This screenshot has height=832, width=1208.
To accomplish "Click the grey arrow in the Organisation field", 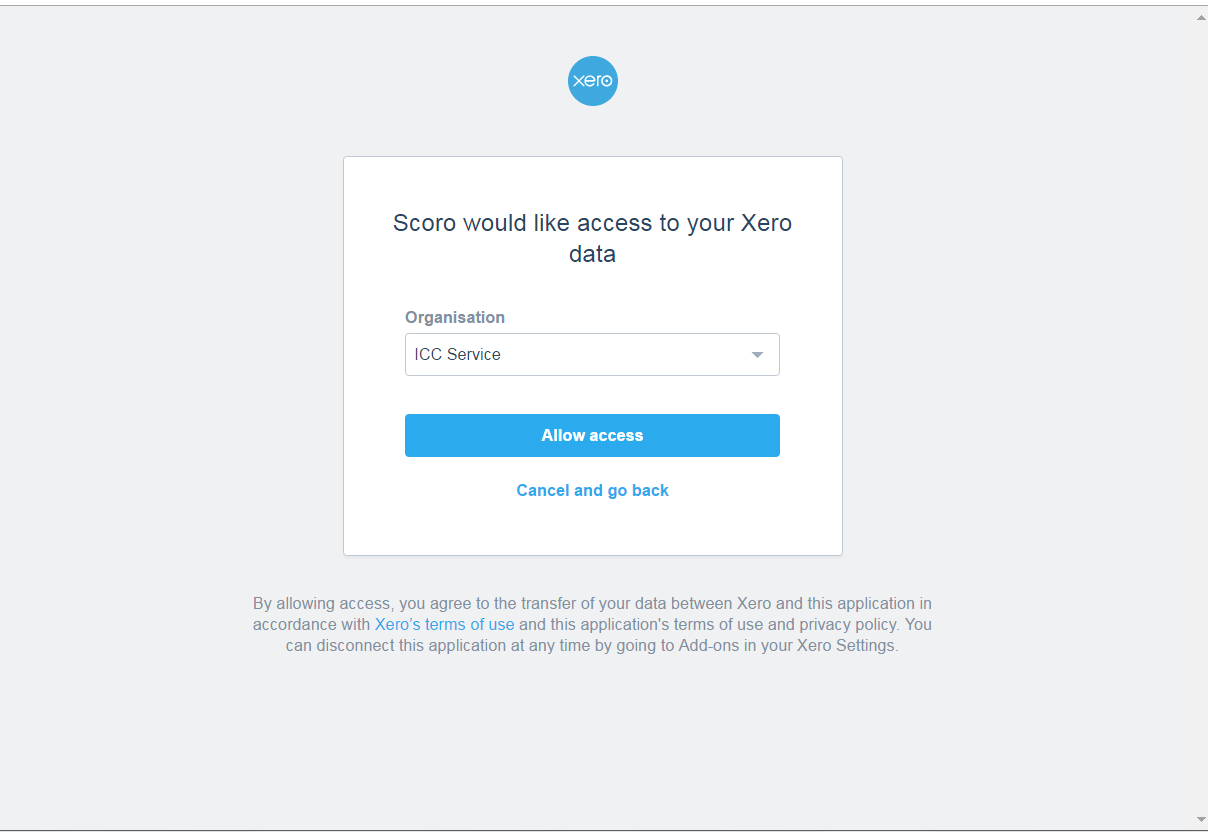I will coord(757,355).
